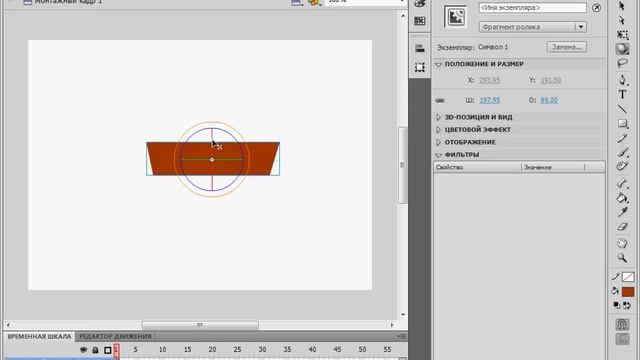Open the timeline panel options menu
The width and height of the screenshot is (640, 360).
(x=401, y=336)
